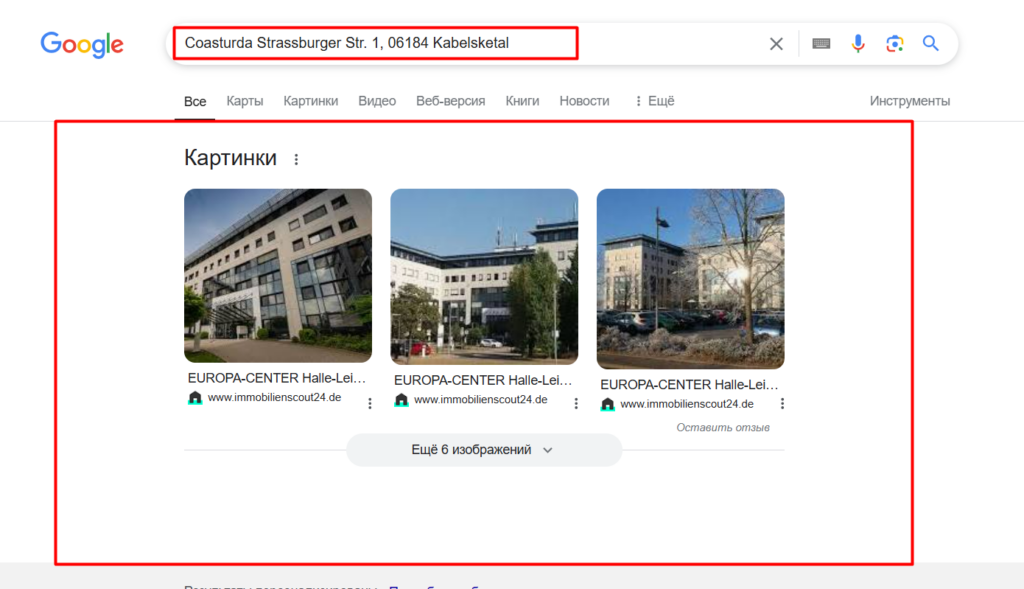Click immobilienscout24 favicon under third image
This screenshot has width=1024, height=589.
coord(607,404)
